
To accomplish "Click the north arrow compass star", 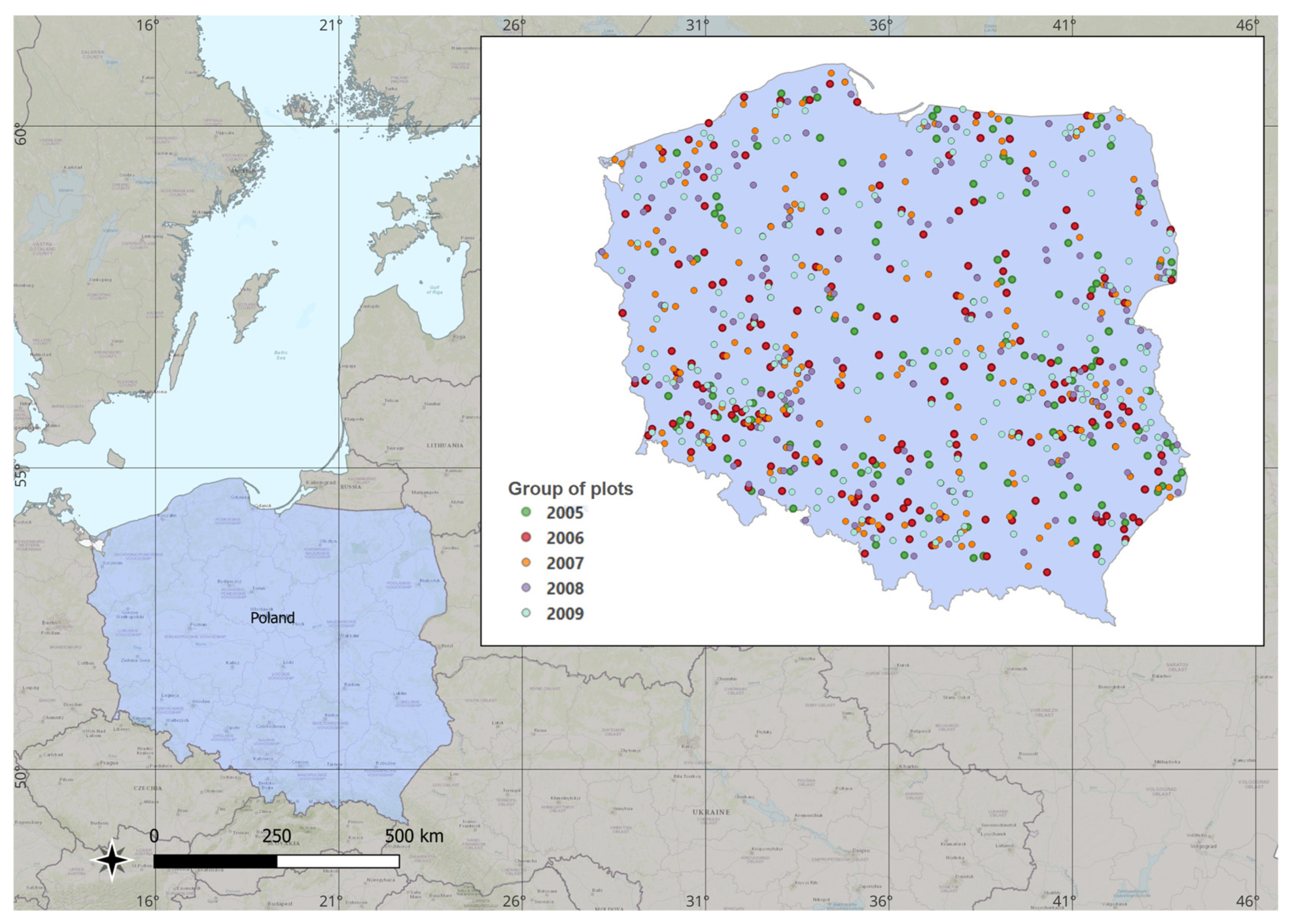I will tap(112, 859).
